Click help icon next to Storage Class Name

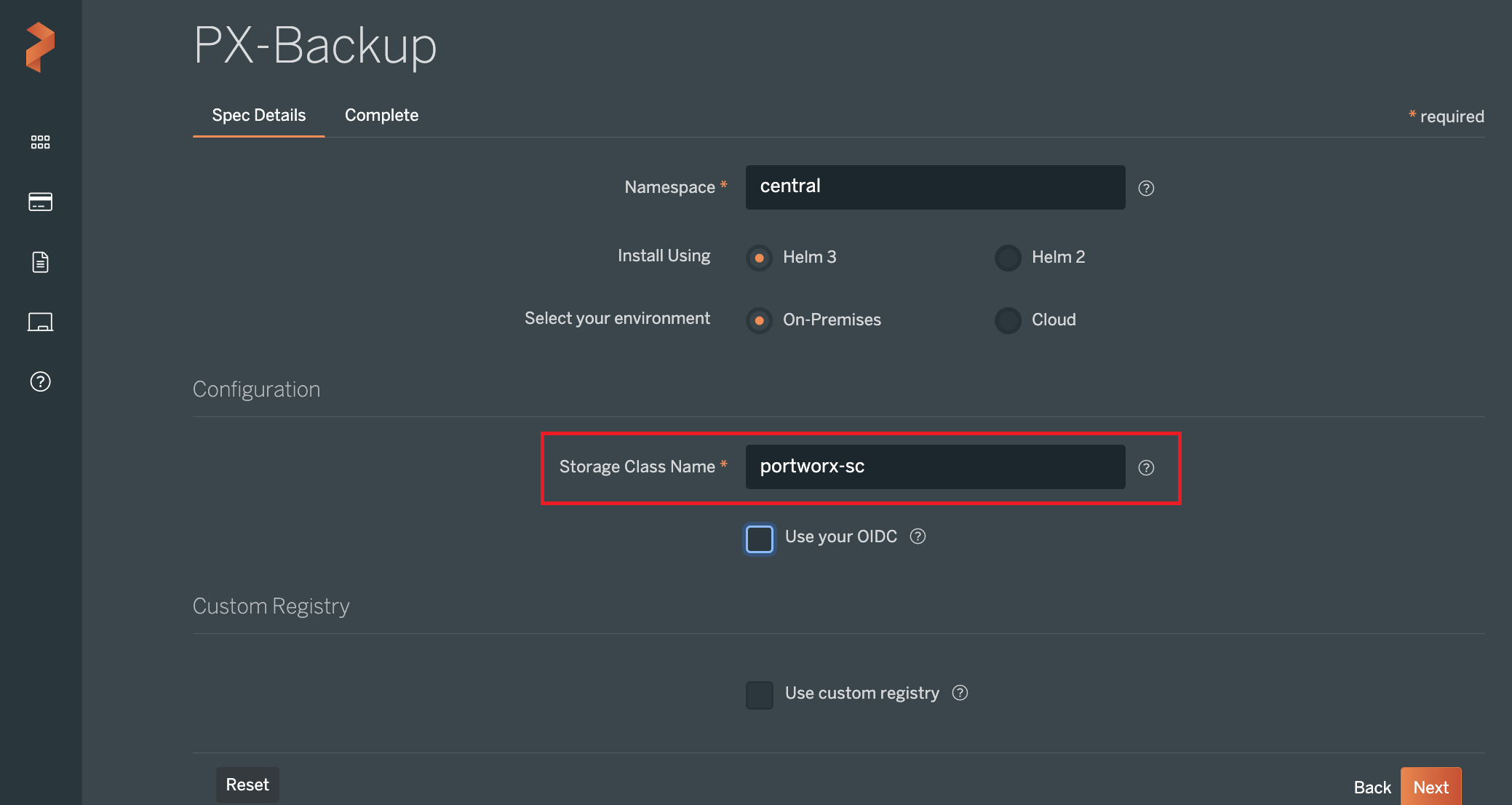1146,468
